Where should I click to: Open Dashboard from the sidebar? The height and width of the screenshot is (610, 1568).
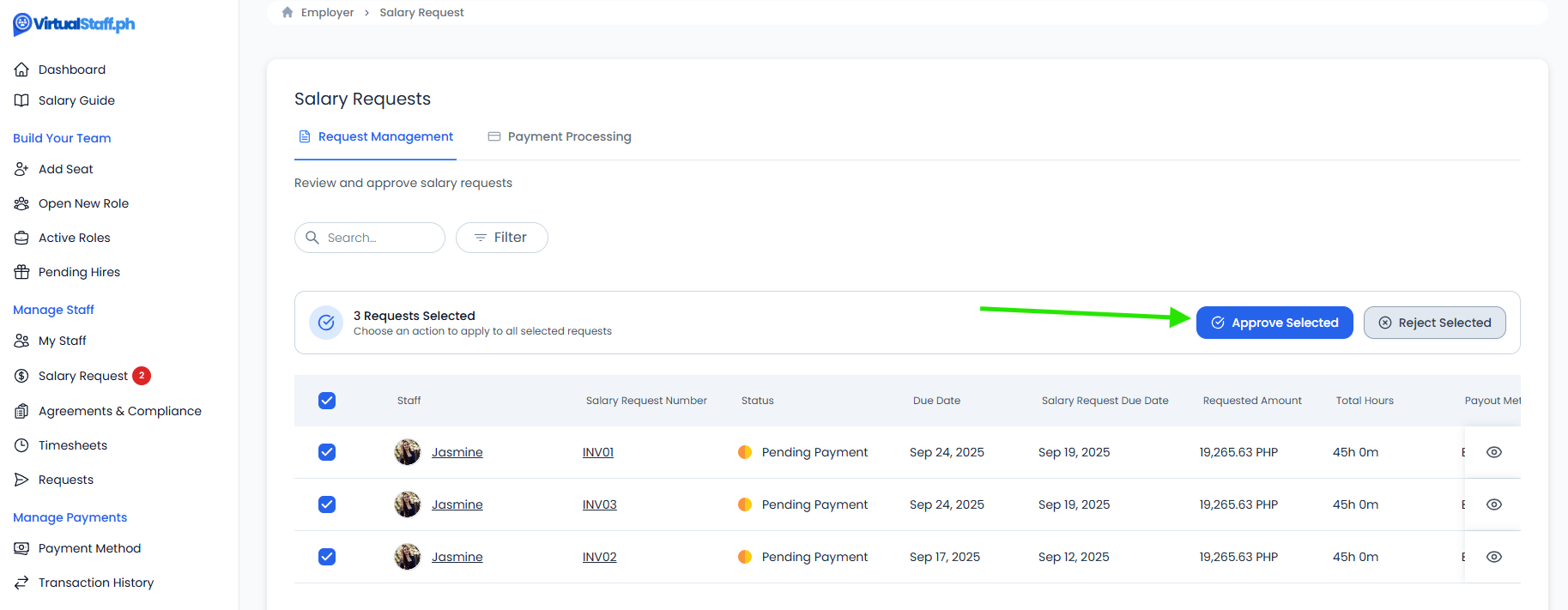coord(71,69)
